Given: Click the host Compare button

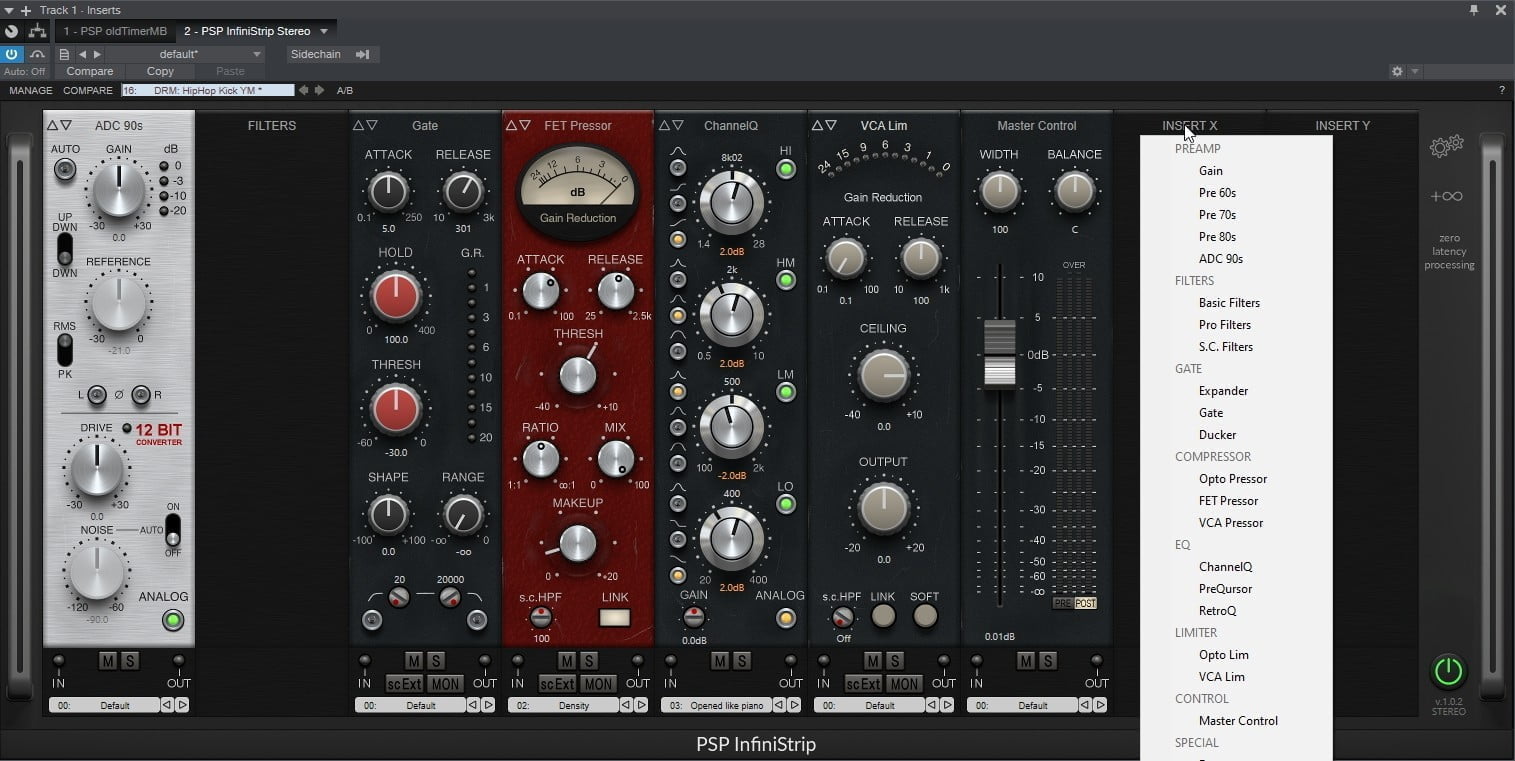Looking at the screenshot, I should pyautogui.click(x=90, y=72).
